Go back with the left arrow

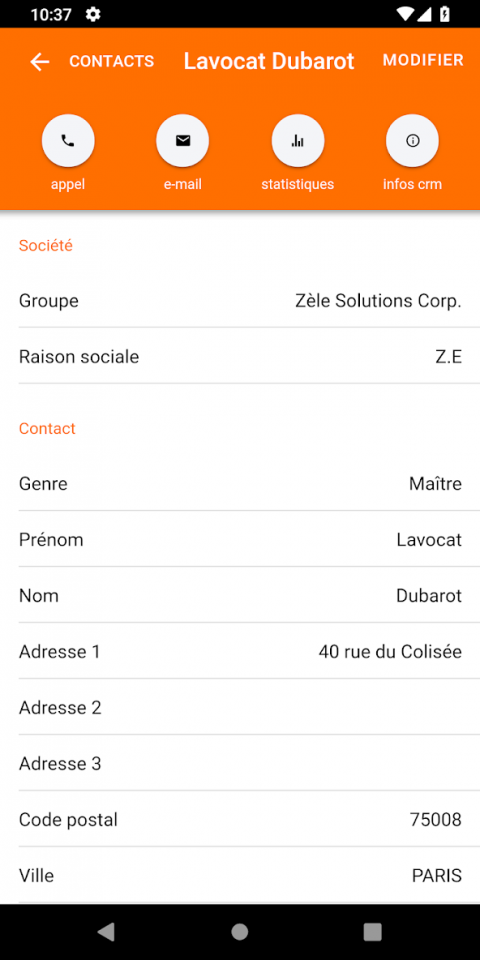coord(40,61)
